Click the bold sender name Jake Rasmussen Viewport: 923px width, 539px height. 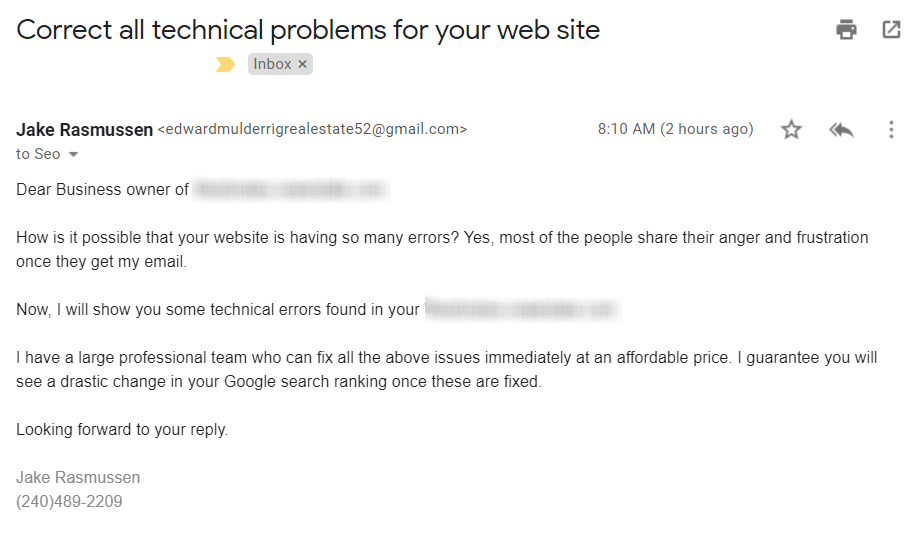click(85, 129)
